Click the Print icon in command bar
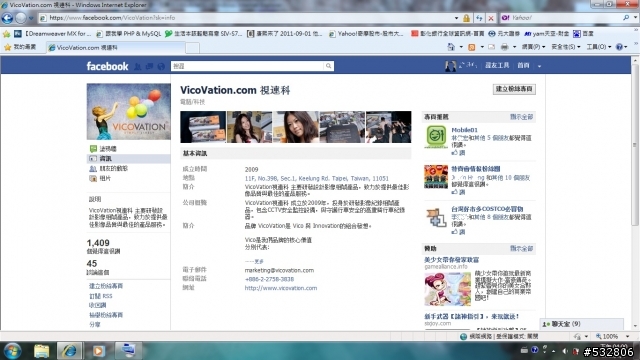The image size is (640, 360). (x=504, y=47)
